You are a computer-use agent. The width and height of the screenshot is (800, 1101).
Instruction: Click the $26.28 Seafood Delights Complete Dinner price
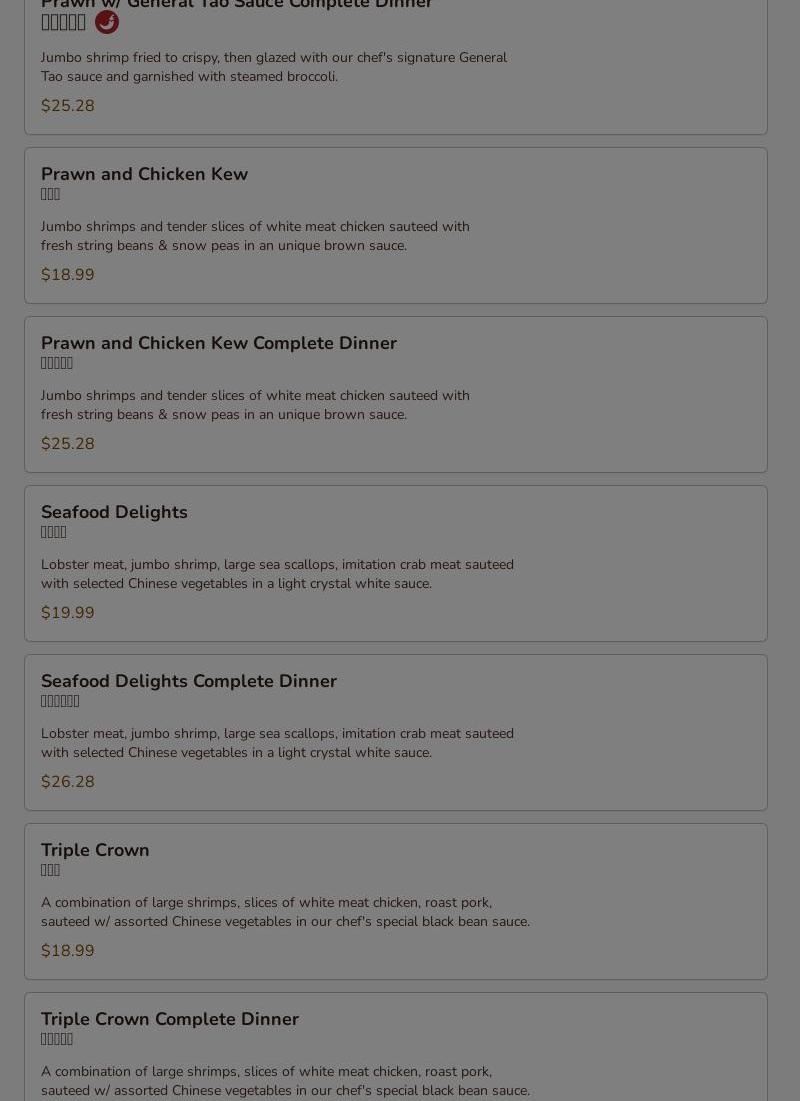tap(67, 782)
